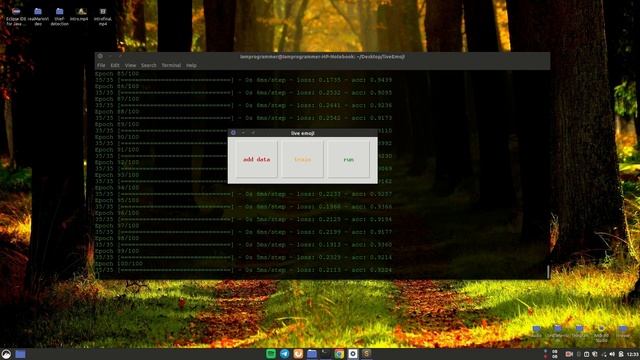
Task: Open the introfinal.mp4 desktop file
Action: (103, 17)
